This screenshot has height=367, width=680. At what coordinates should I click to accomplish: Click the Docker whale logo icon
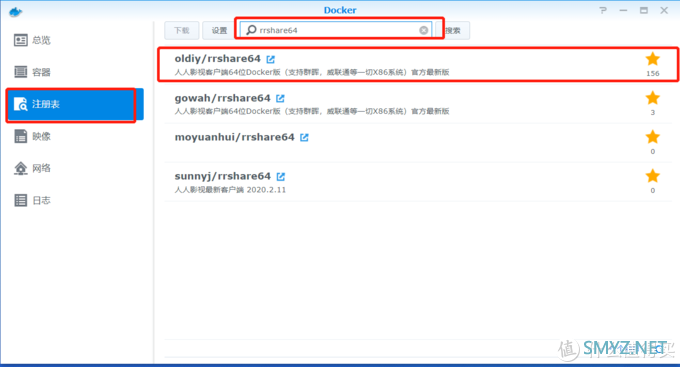[x=16, y=12]
